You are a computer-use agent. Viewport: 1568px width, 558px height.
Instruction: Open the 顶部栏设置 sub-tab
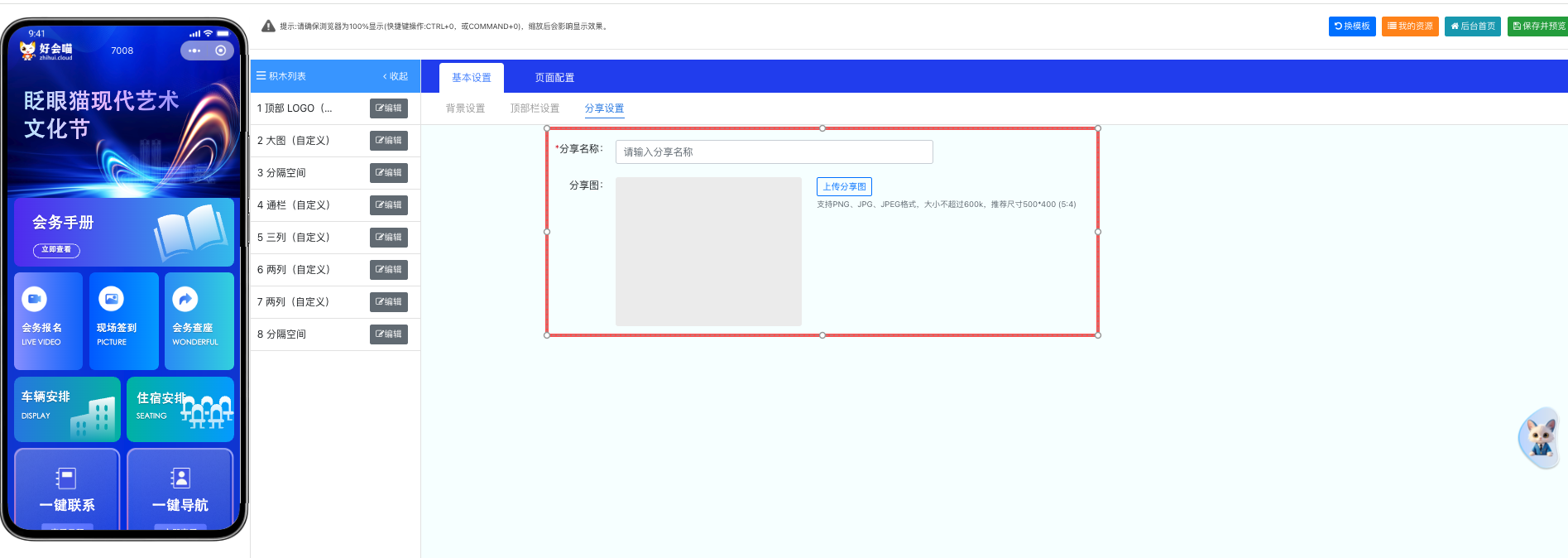535,108
